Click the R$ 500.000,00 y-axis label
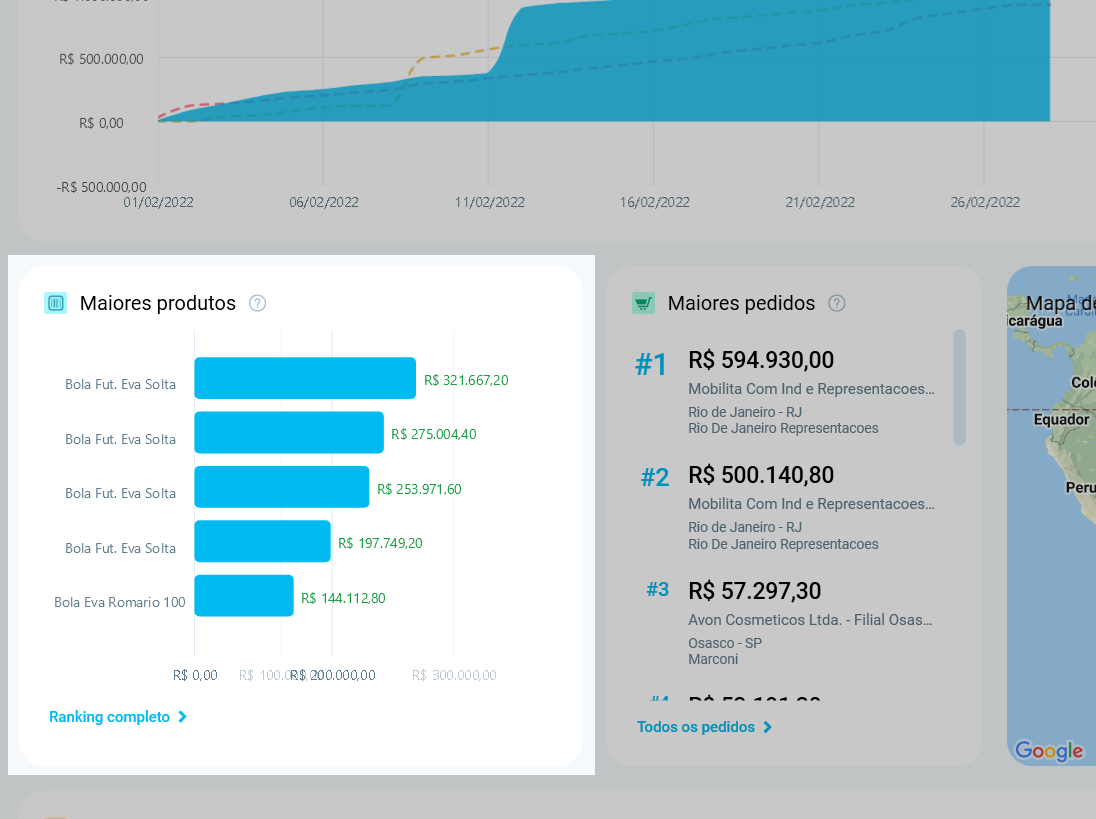Viewport: 1096px width, 819px height. [101, 59]
